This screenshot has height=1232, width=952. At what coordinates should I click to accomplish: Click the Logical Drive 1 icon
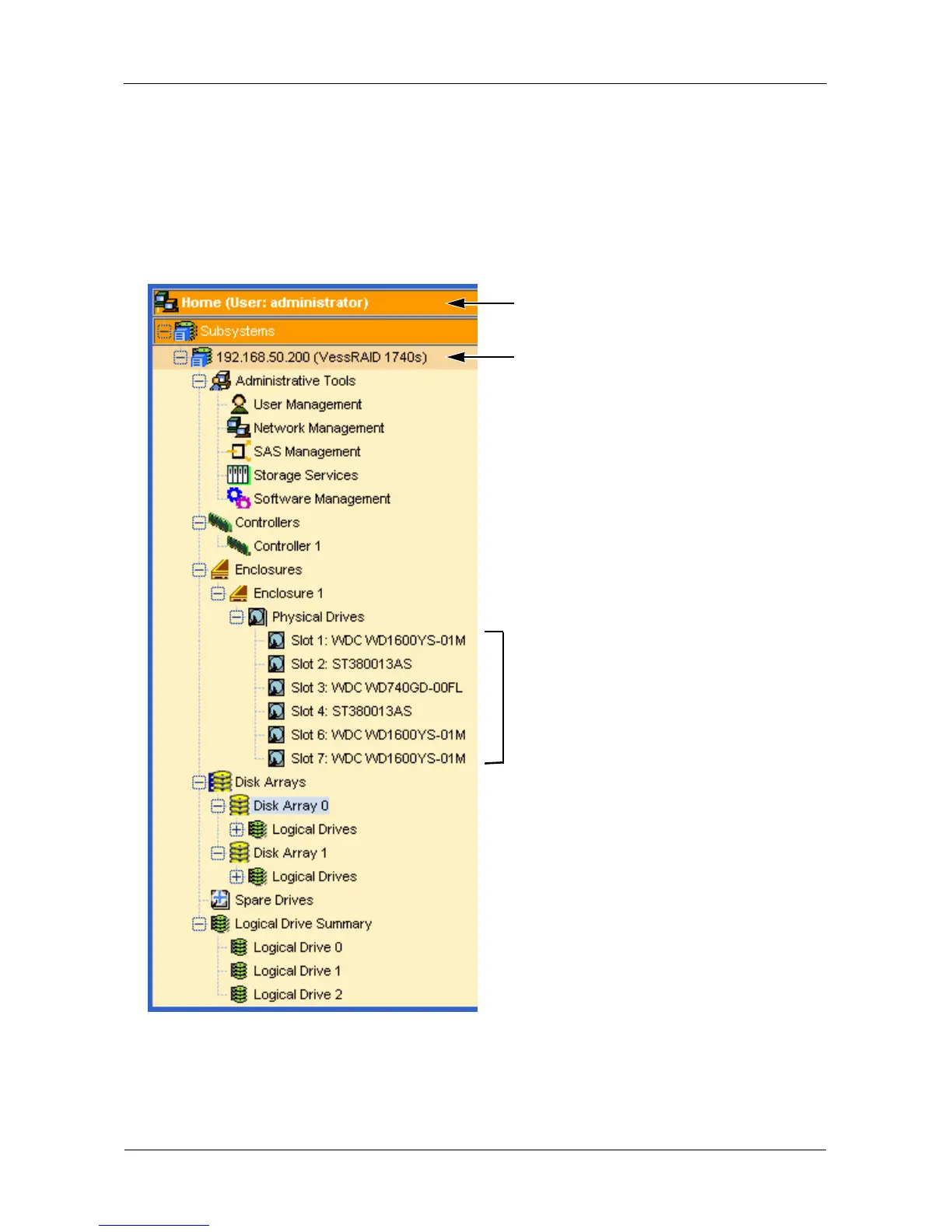point(240,971)
